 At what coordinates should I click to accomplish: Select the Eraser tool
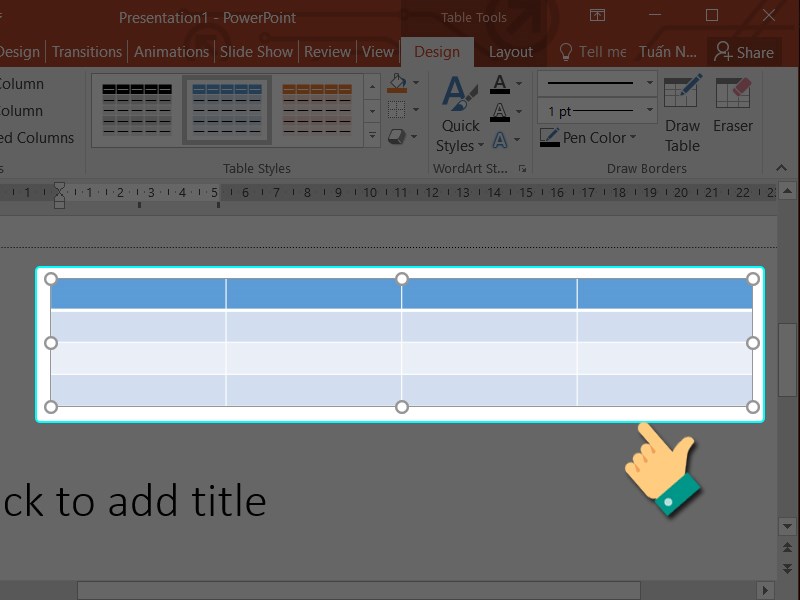coord(732,107)
